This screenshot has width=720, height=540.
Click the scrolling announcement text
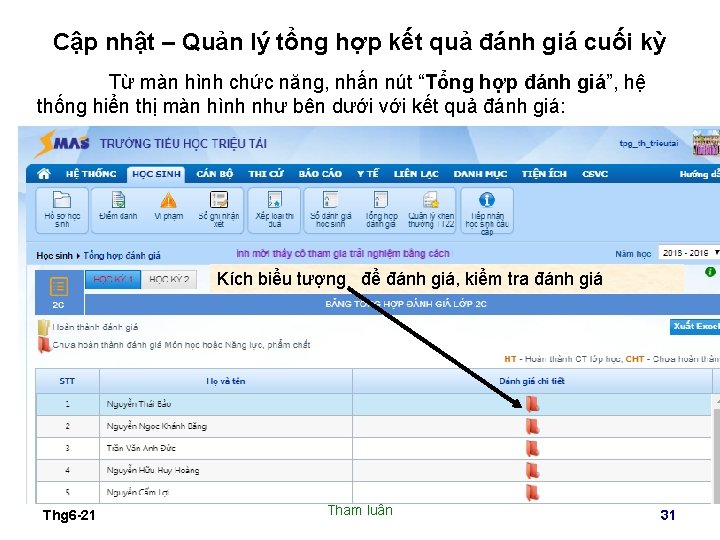coord(343,253)
